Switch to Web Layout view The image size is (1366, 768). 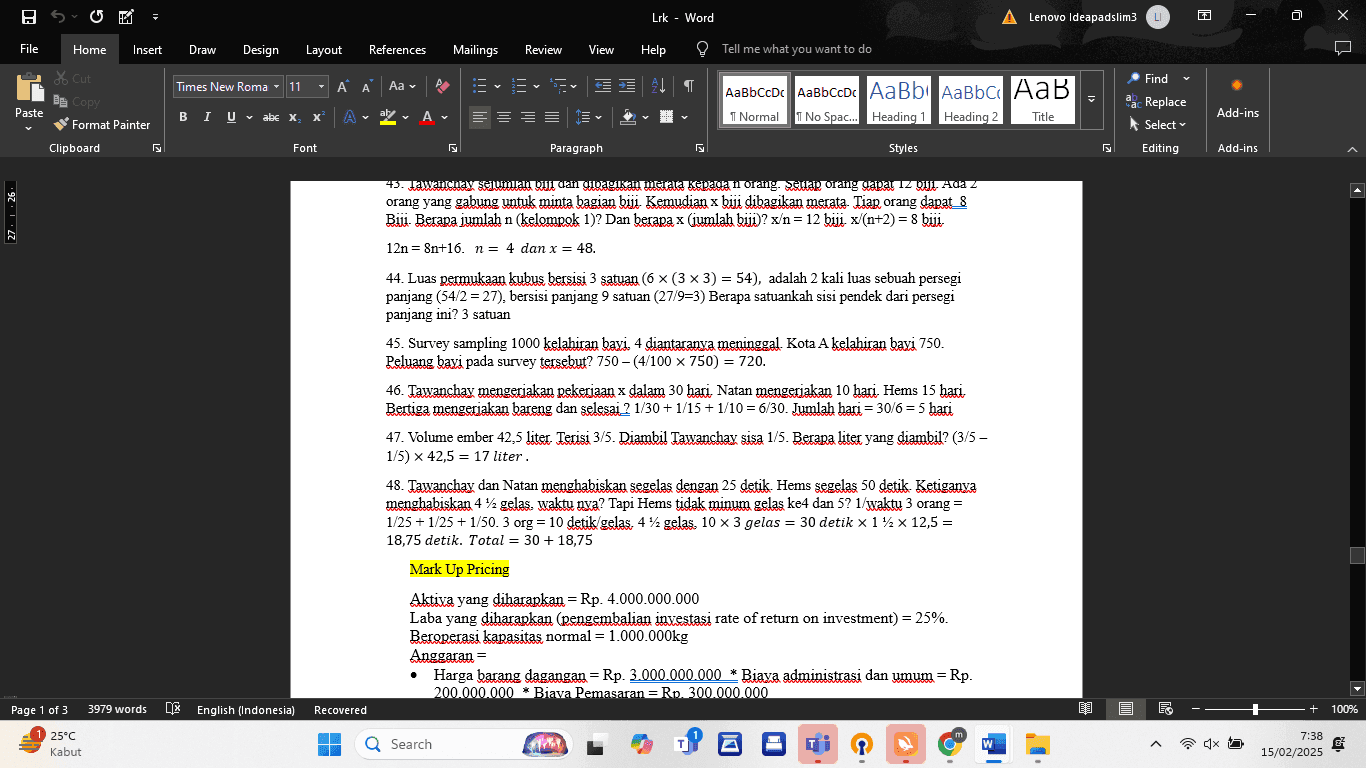pyautogui.click(x=1166, y=709)
